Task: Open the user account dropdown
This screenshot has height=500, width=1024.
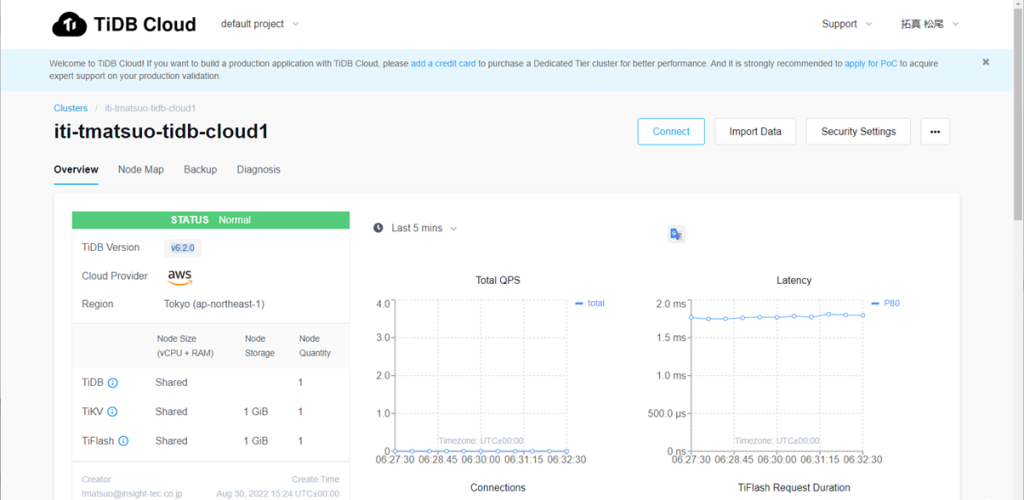Action: (x=930, y=24)
